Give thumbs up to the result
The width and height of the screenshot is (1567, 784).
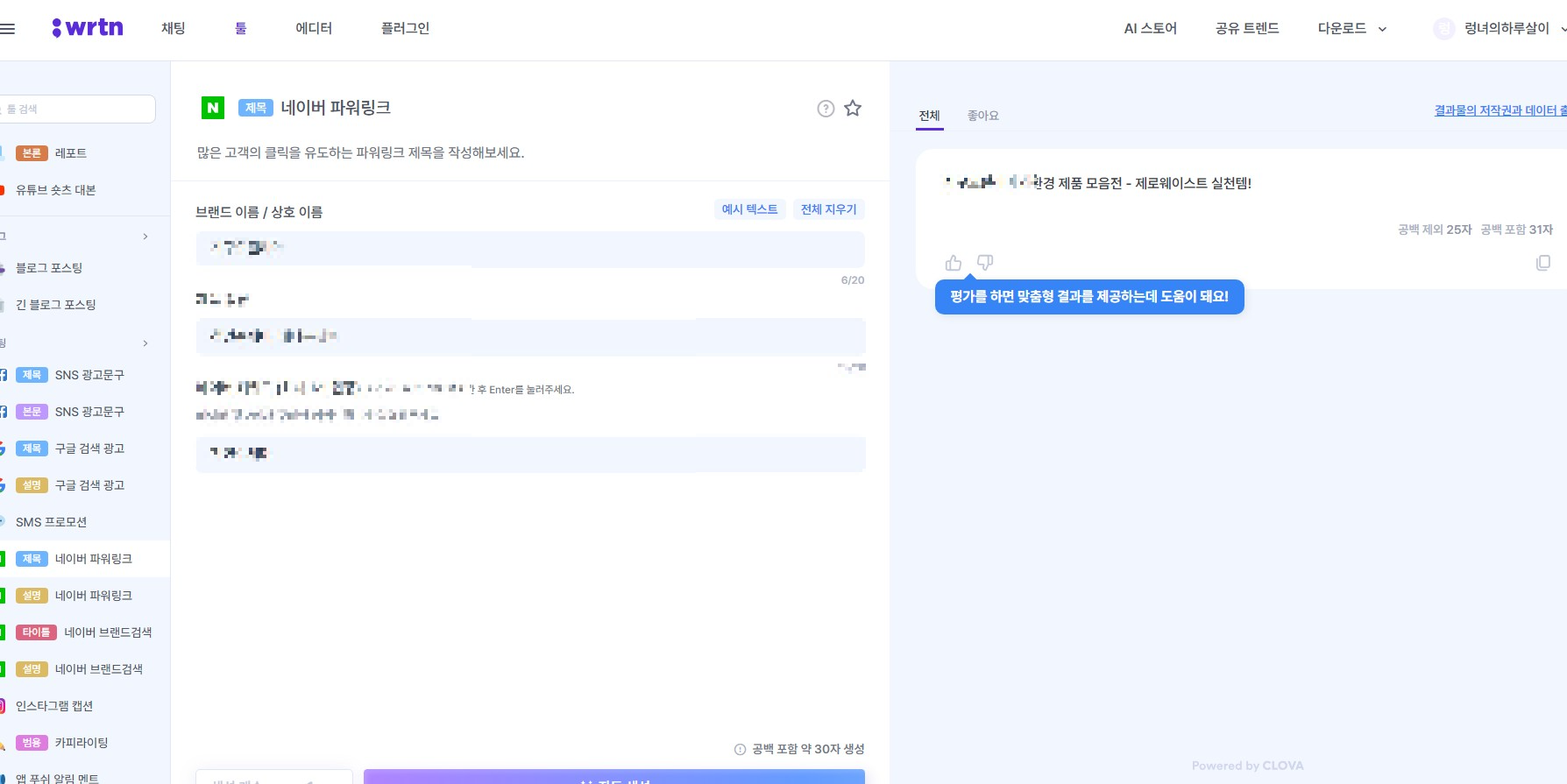[x=954, y=263]
